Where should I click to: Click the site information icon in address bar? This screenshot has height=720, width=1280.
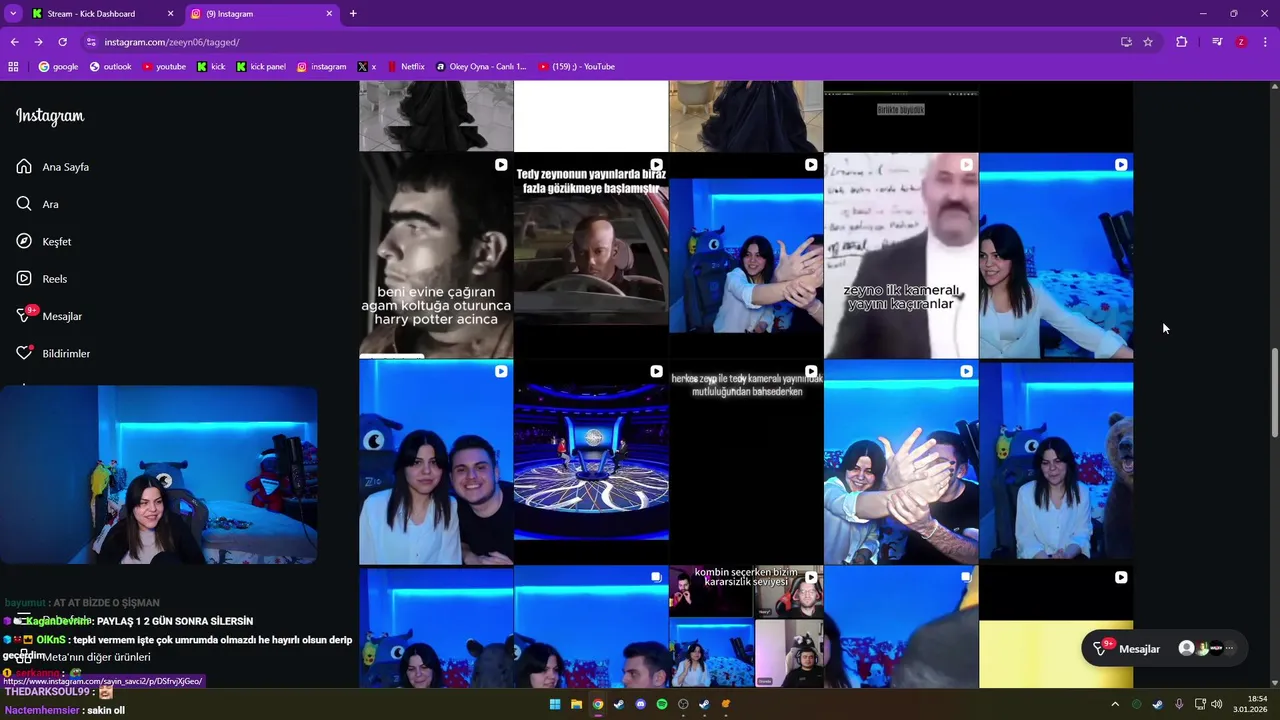[x=91, y=42]
